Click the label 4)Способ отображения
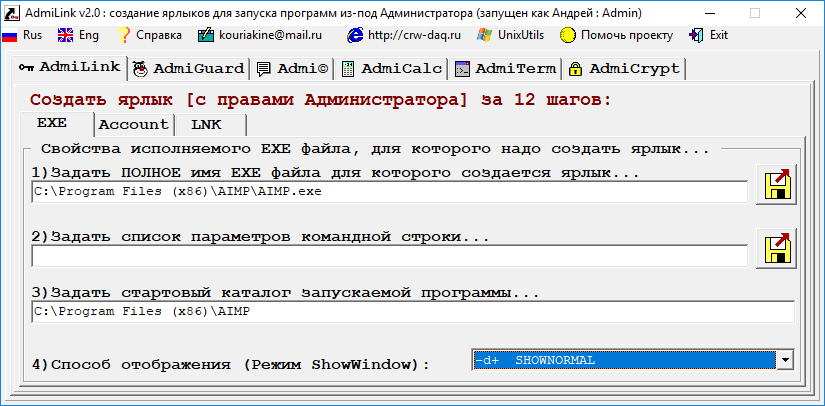 click(231, 364)
